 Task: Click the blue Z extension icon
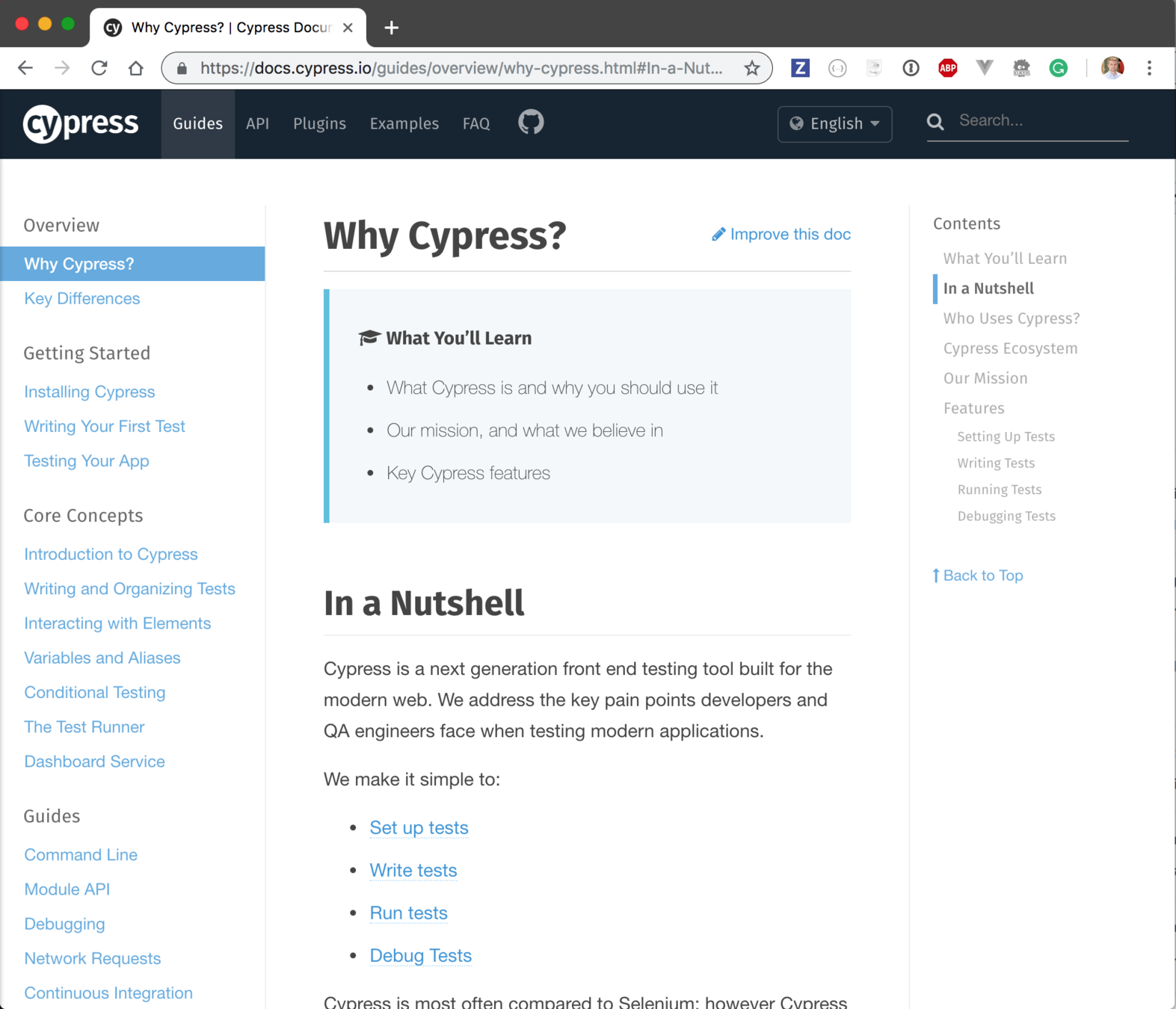coord(800,68)
